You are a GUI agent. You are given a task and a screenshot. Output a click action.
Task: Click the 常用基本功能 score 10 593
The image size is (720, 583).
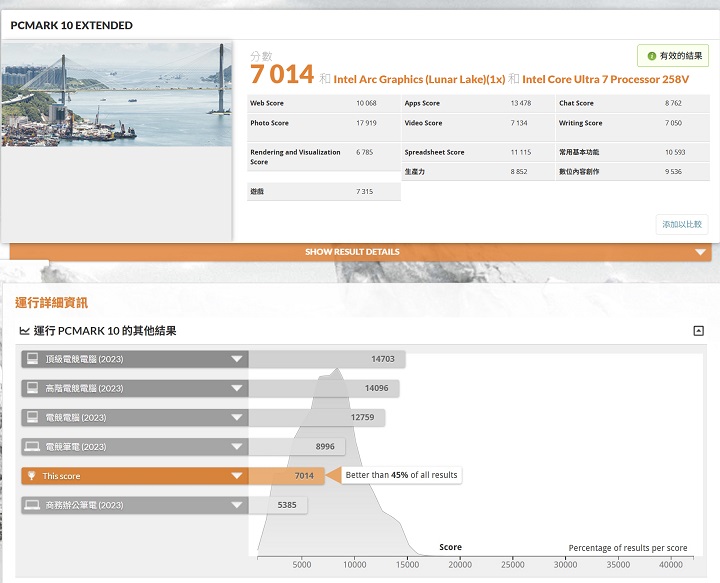click(675, 152)
